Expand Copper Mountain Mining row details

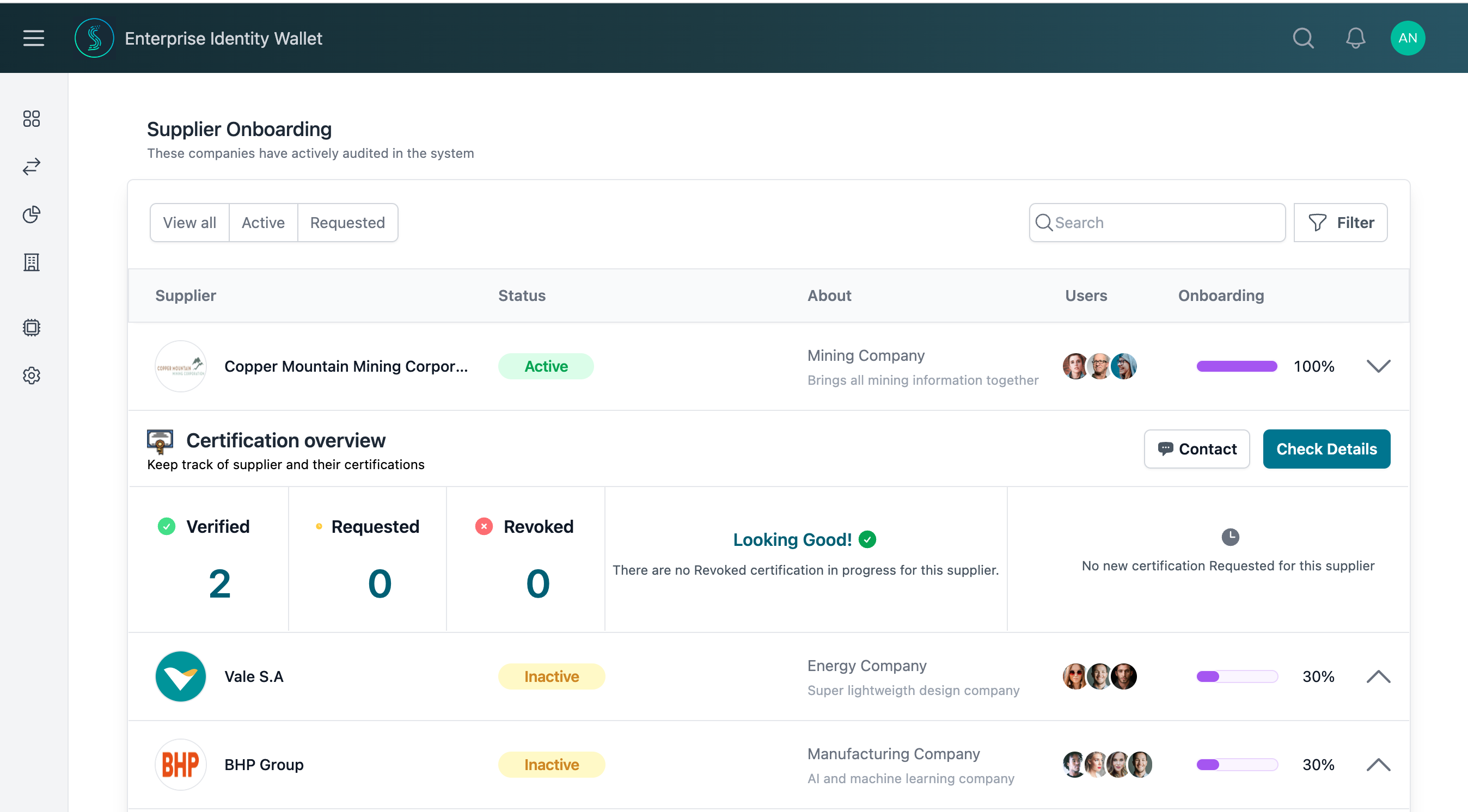(1379, 366)
